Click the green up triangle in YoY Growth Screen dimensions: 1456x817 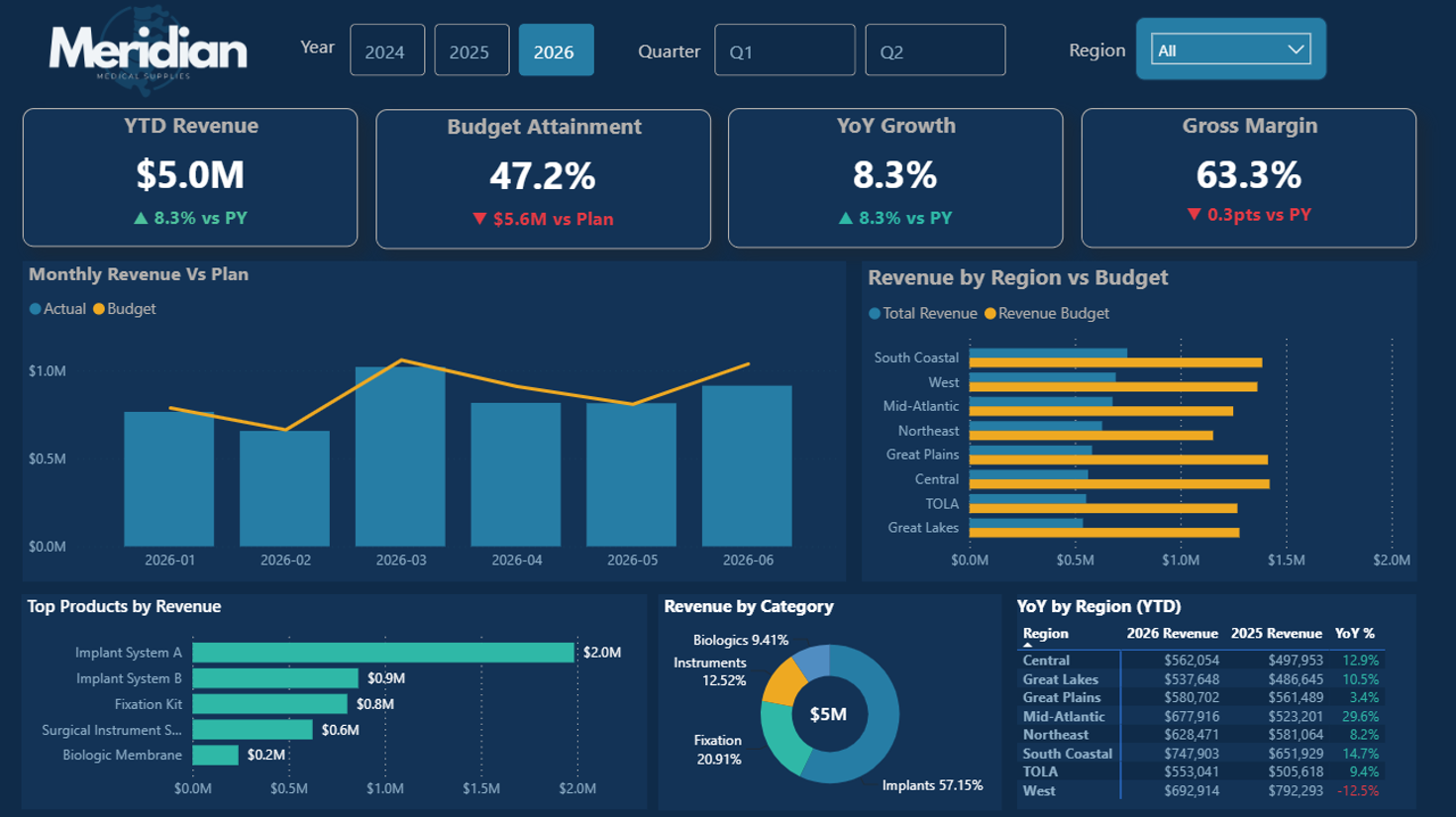846,218
